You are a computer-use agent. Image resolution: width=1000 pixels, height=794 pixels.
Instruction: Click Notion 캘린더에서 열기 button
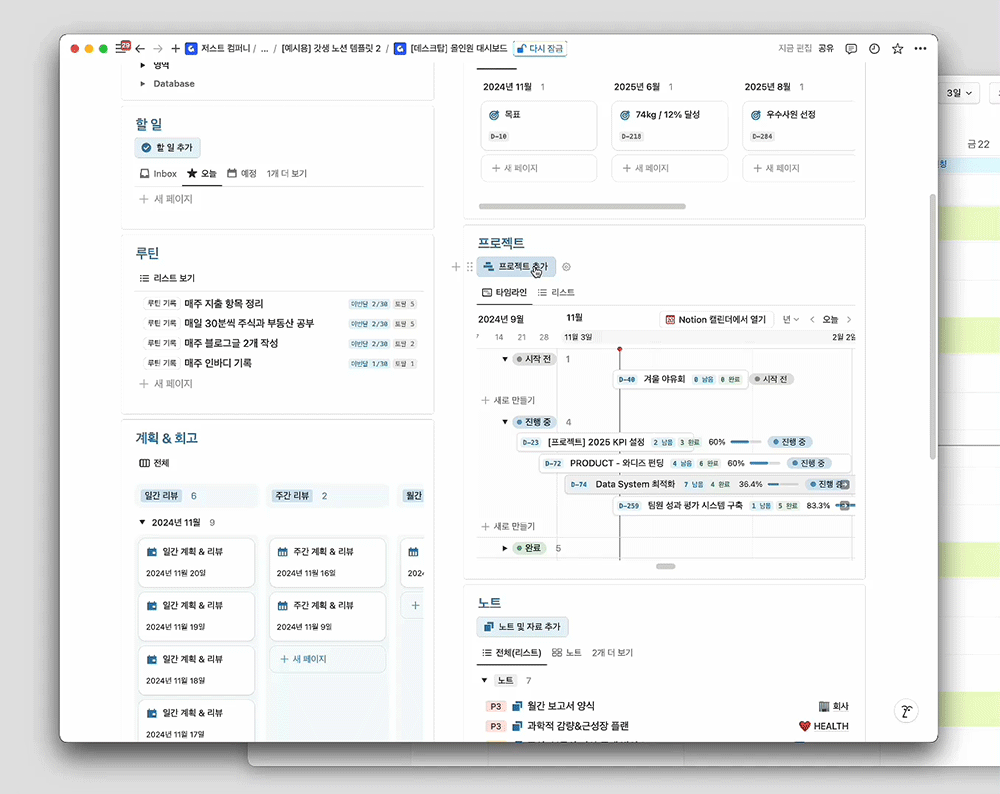click(716, 320)
